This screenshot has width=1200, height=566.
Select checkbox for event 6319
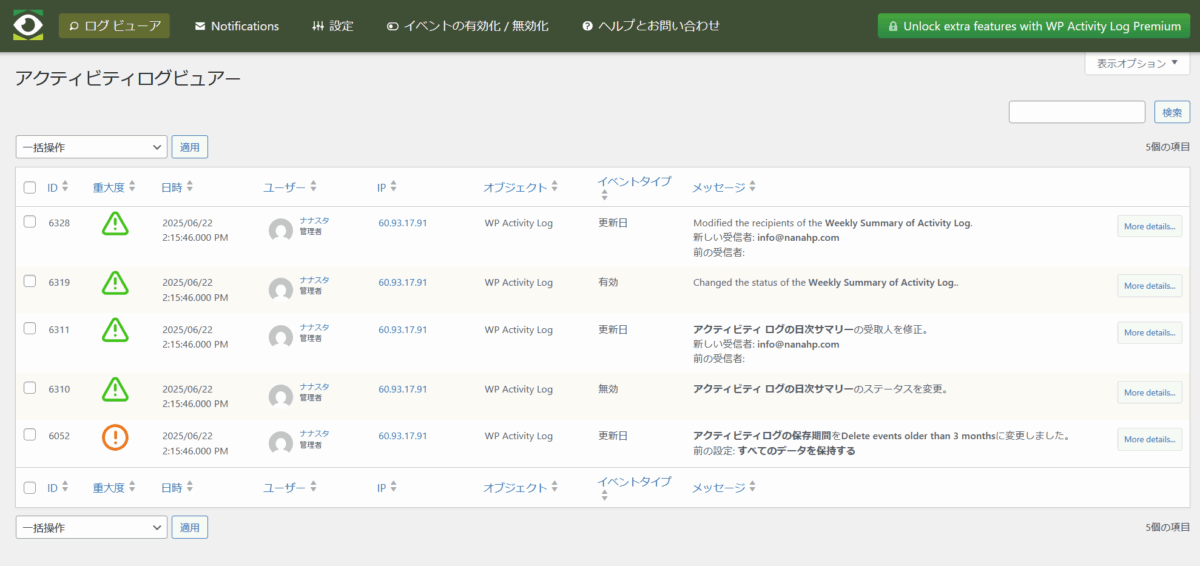(x=30, y=282)
